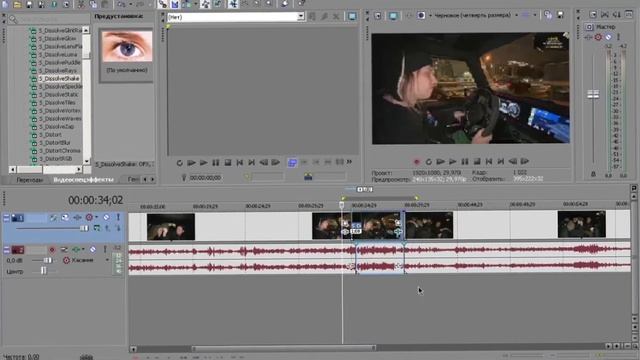This screenshot has height=360, width=640.
Task: Click the trimmer Play button
Action: 203,163
